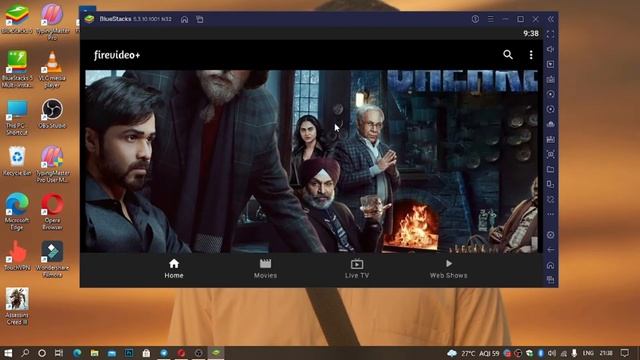
Task: Open the Windows Start menu
Action: pos(8,353)
